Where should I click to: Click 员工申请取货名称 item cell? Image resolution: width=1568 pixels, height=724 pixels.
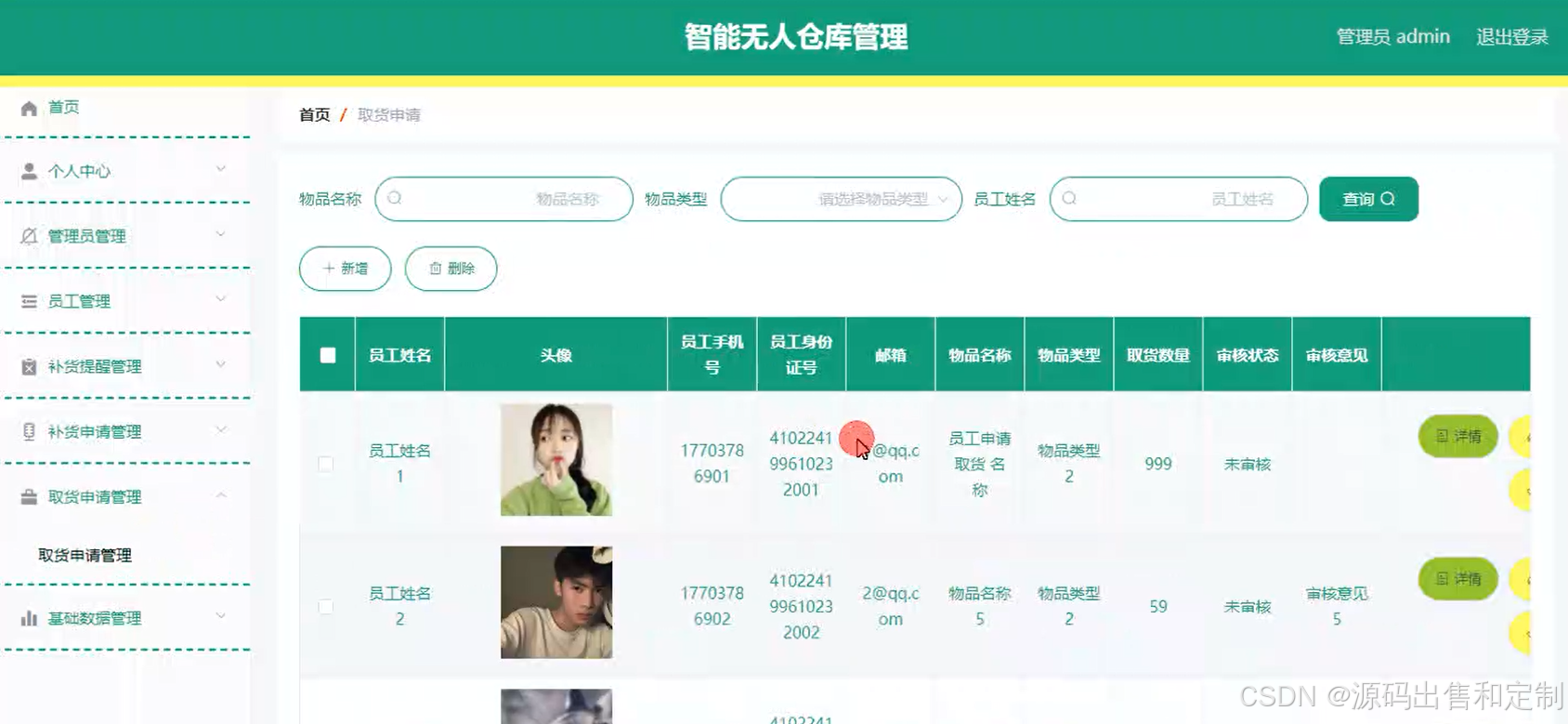click(x=979, y=464)
